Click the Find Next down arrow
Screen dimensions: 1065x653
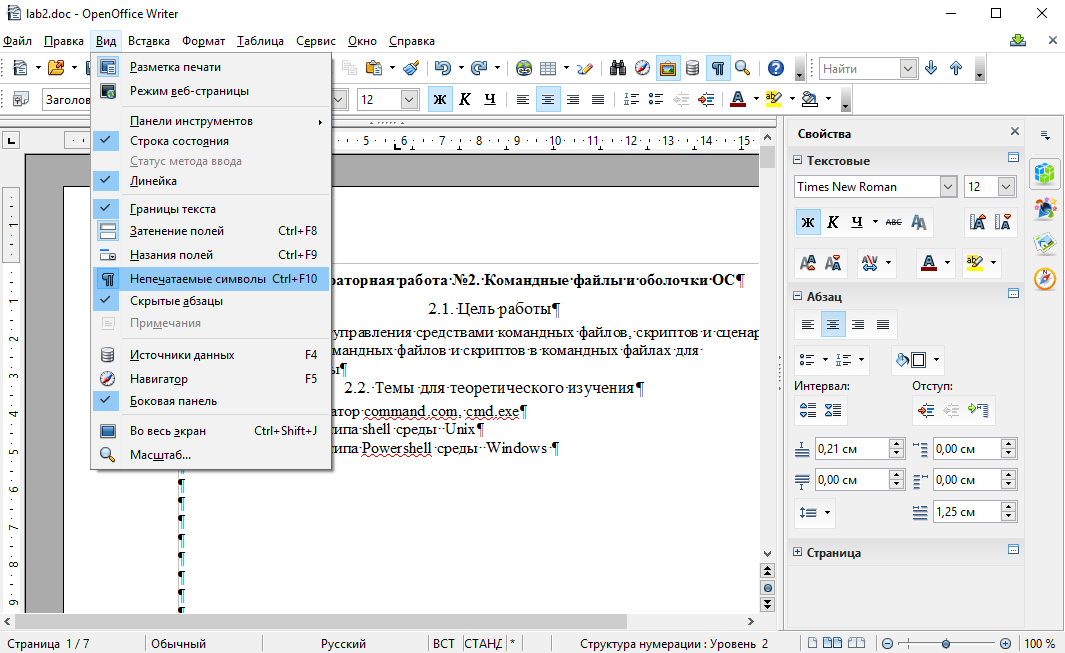click(x=931, y=68)
